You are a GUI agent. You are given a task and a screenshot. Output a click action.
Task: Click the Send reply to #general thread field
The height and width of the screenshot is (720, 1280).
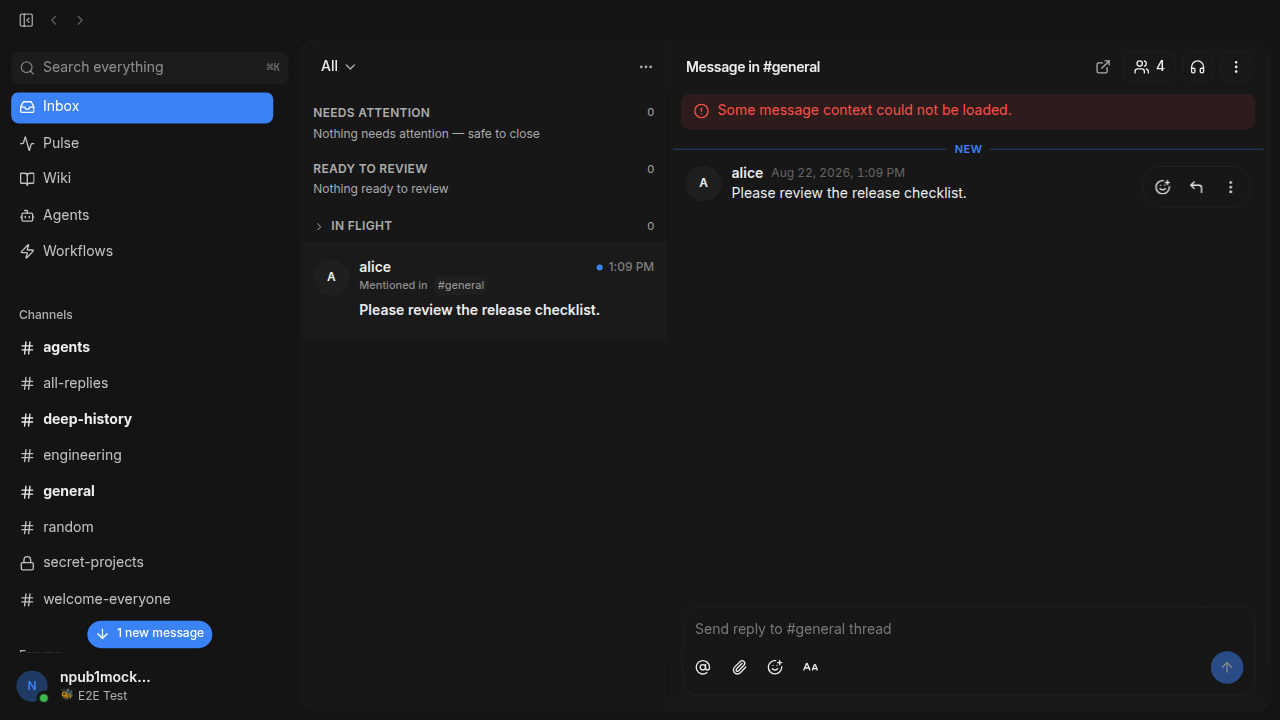pos(968,629)
